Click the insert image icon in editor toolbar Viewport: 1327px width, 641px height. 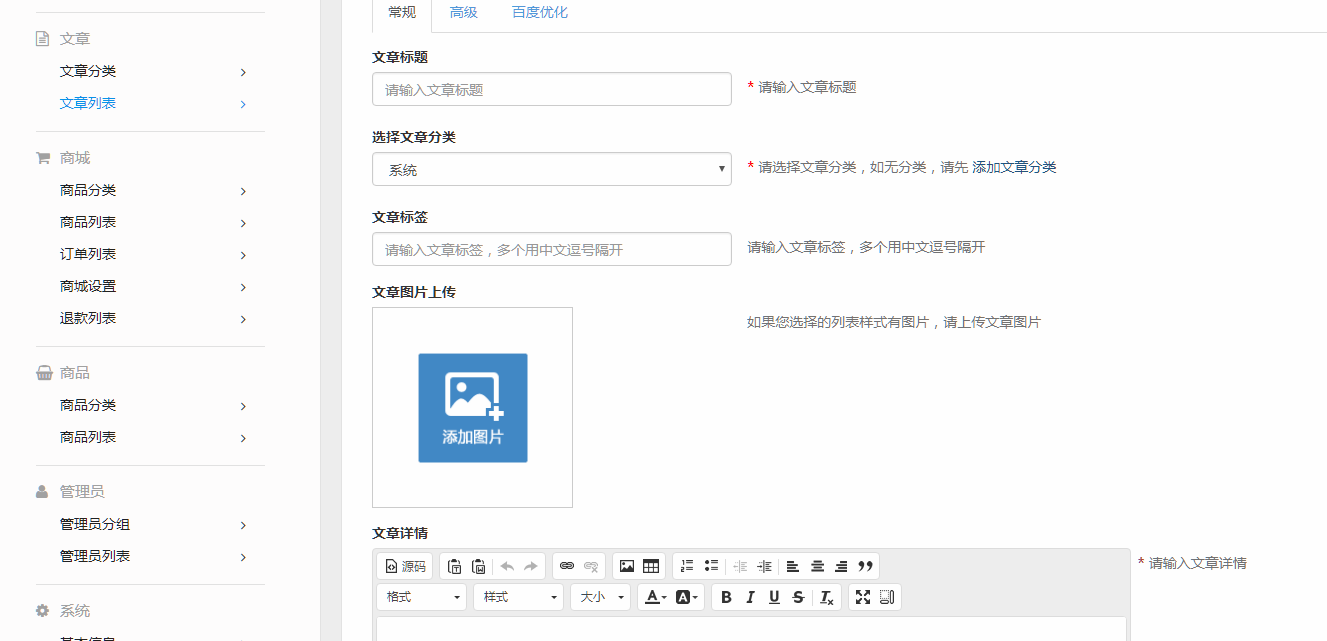click(627, 566)
